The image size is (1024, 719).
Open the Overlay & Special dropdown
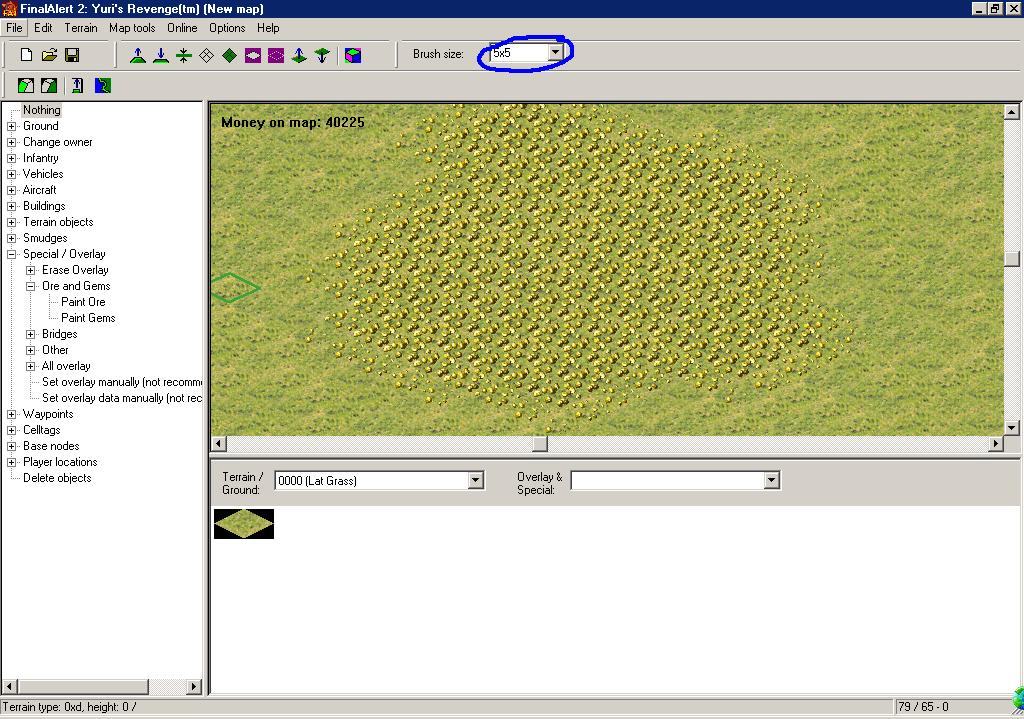[770, 480]
